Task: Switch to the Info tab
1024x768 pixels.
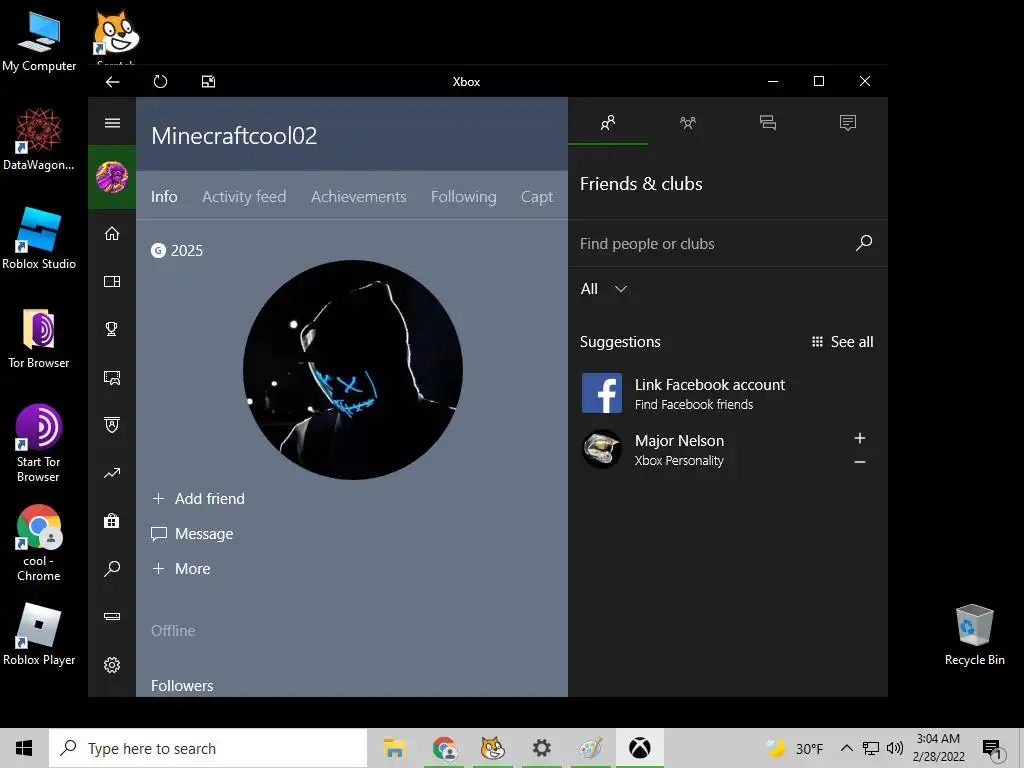Action: pos(164,197)
